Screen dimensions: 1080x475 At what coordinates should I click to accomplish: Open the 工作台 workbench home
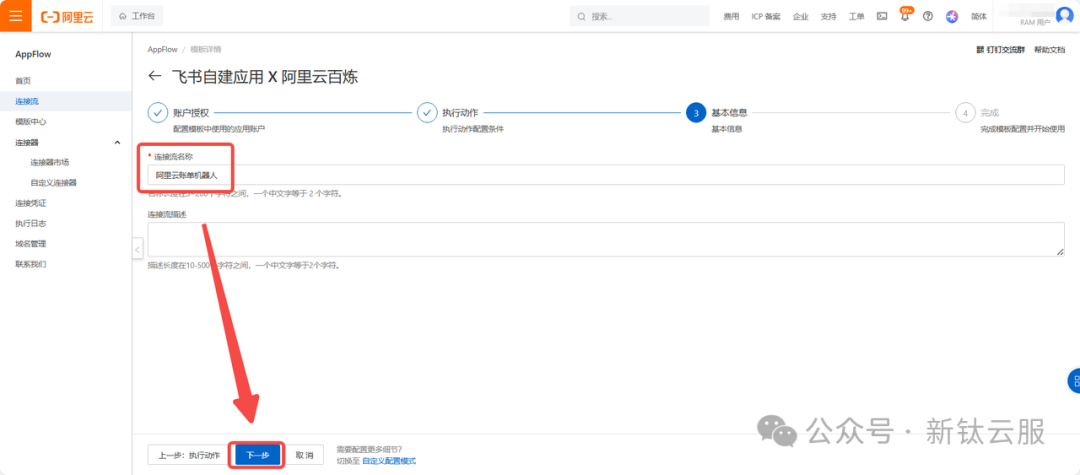(x=137, y=16)
